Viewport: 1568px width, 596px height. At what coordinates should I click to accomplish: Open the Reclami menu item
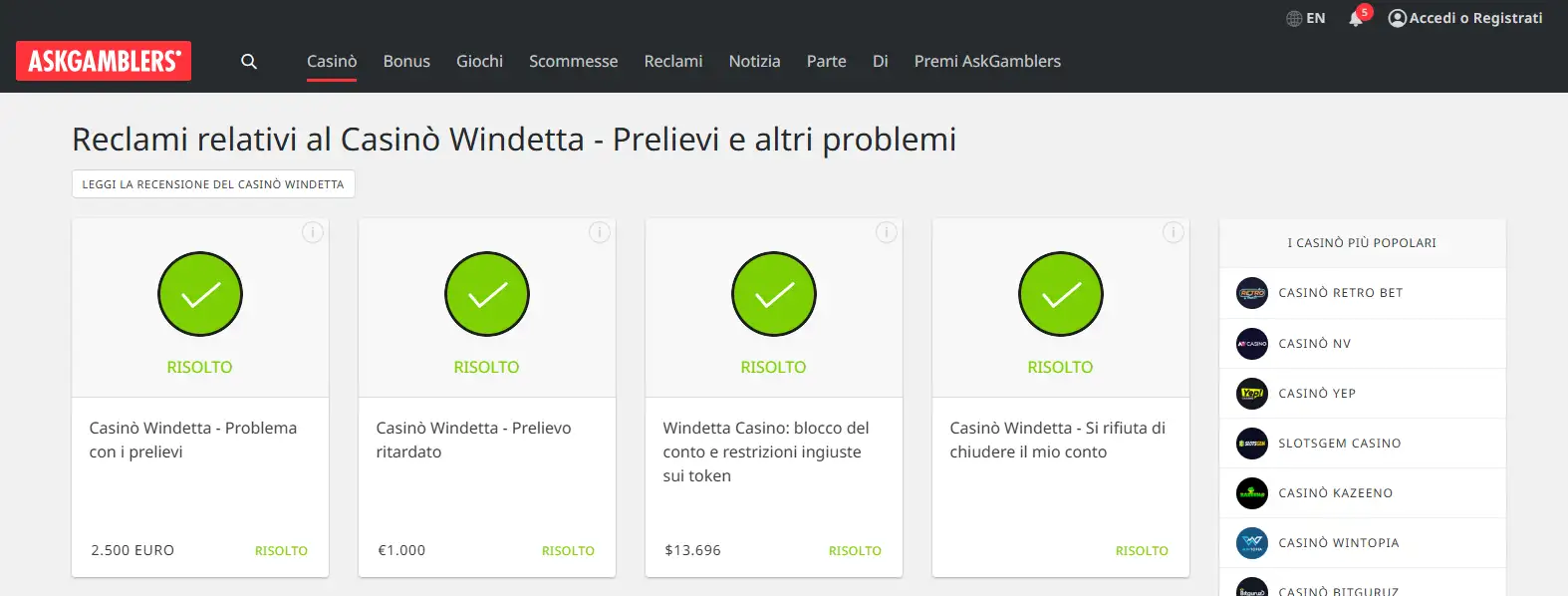[673, 61]
